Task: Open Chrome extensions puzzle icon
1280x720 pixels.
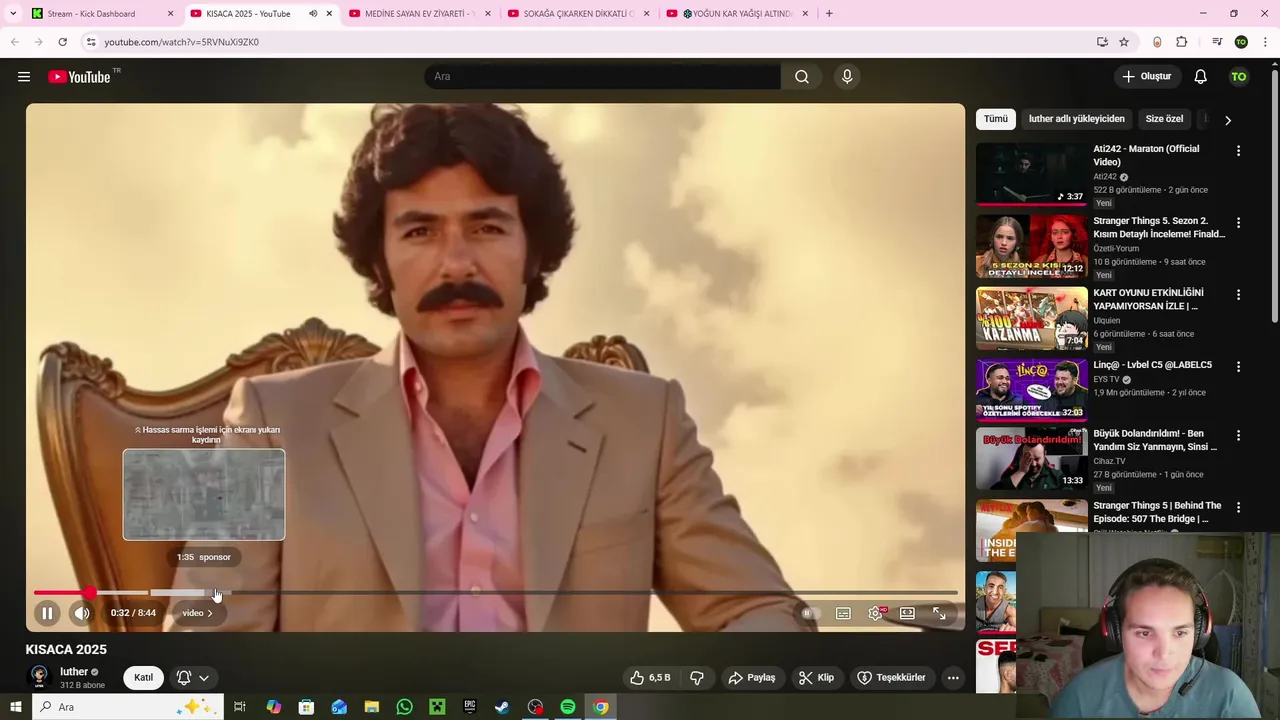Action: tap(1181, 42)
